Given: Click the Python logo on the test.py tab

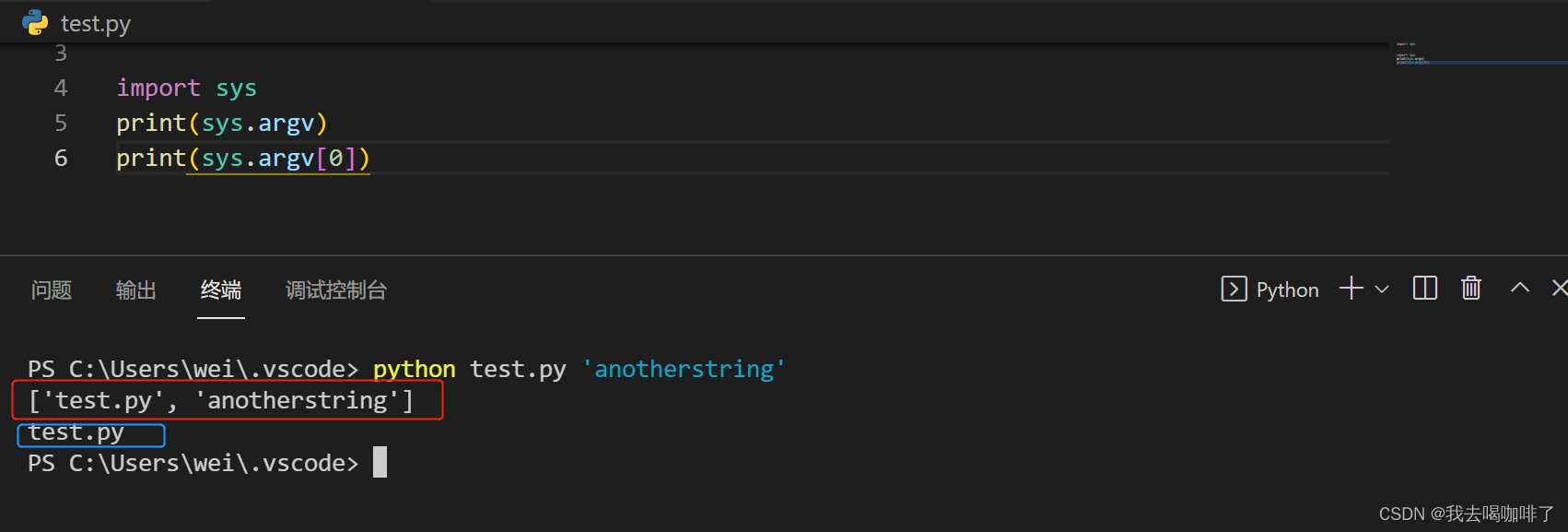Looking at the screenshot, I should pyautogui.click(x=34, y=21).
